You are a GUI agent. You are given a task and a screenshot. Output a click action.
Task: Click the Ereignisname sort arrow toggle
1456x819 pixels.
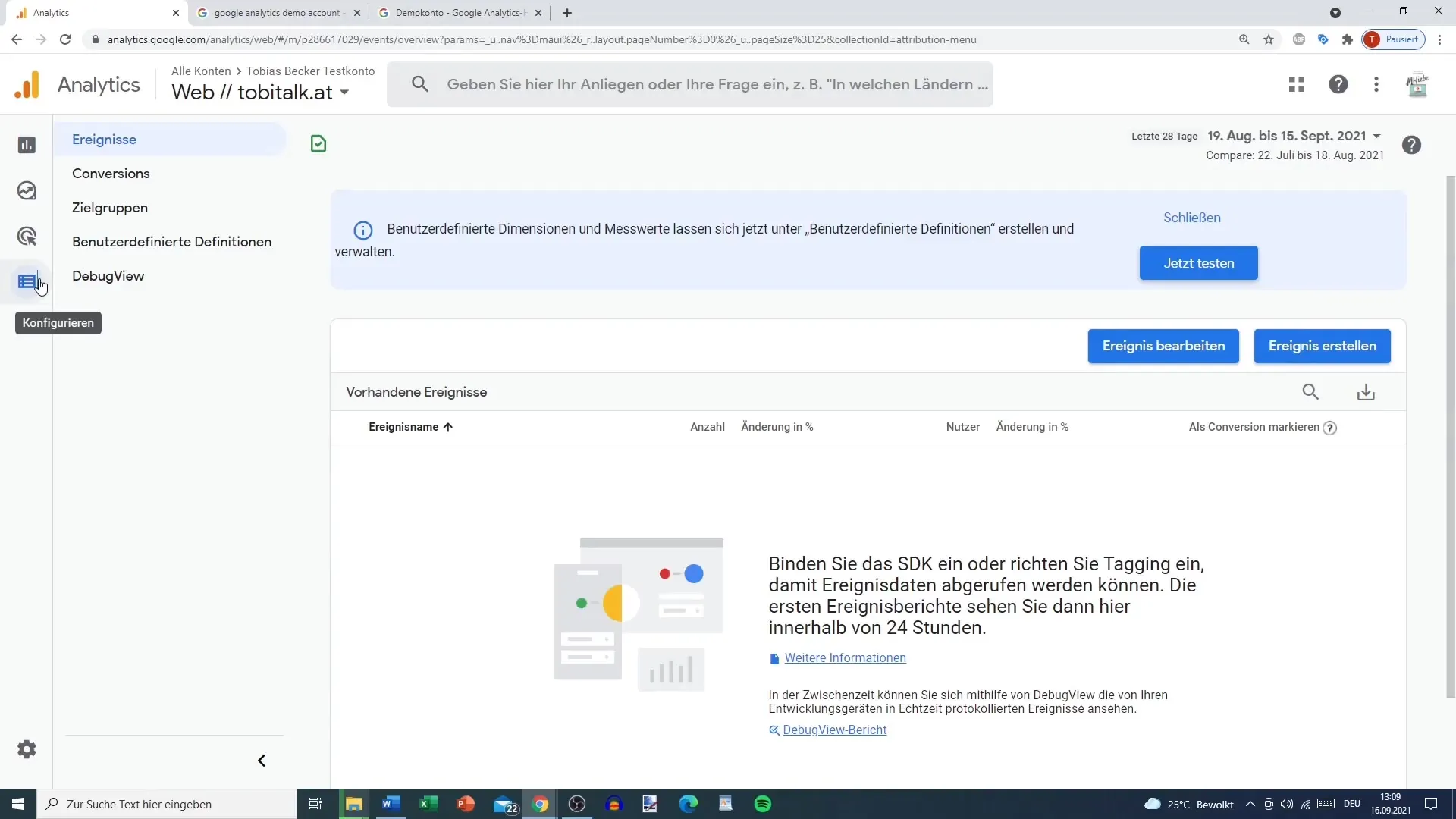pyautogui.click(x=449, y=427)
